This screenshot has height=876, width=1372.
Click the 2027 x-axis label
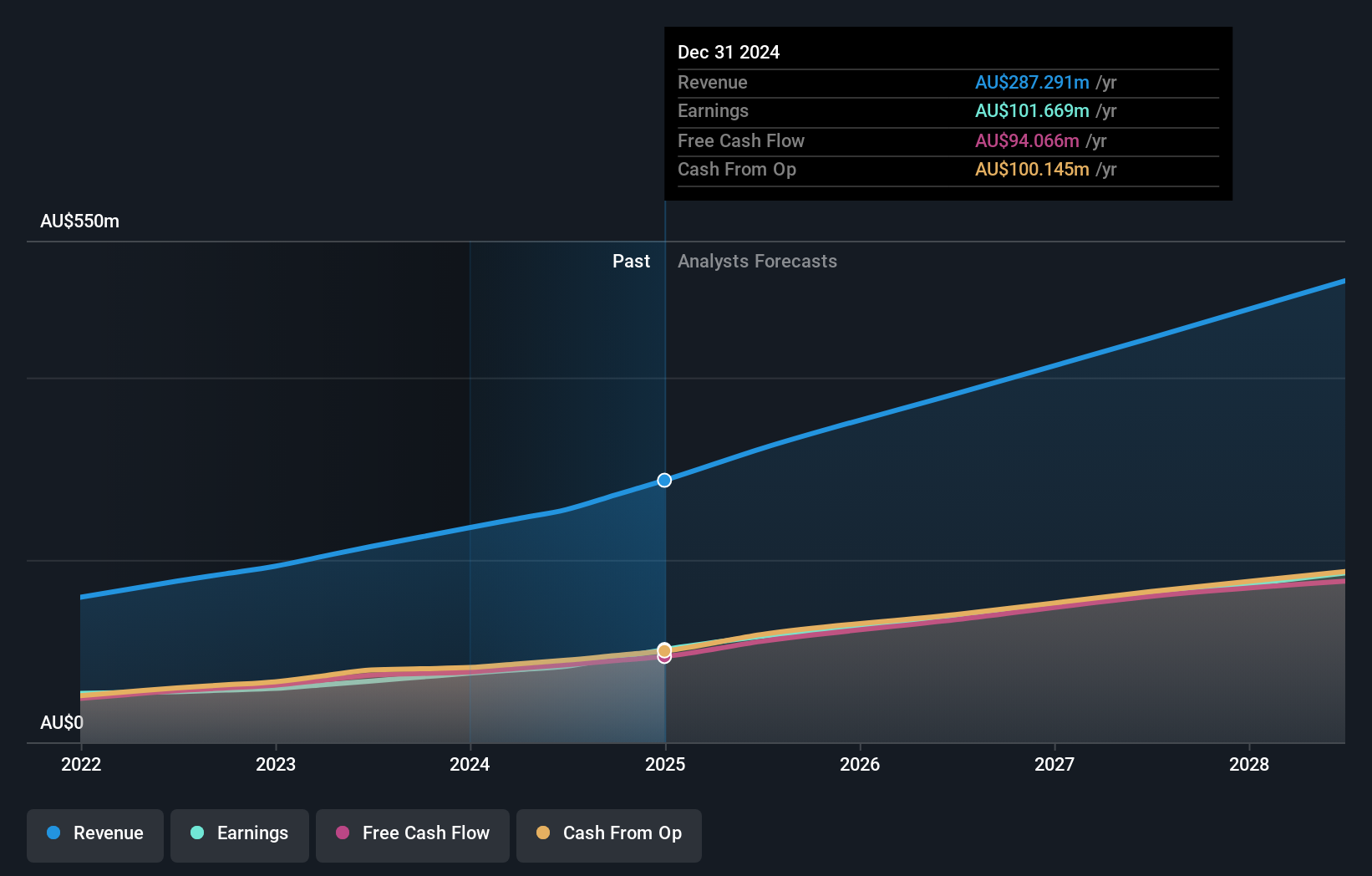[x=1054, y=764]
